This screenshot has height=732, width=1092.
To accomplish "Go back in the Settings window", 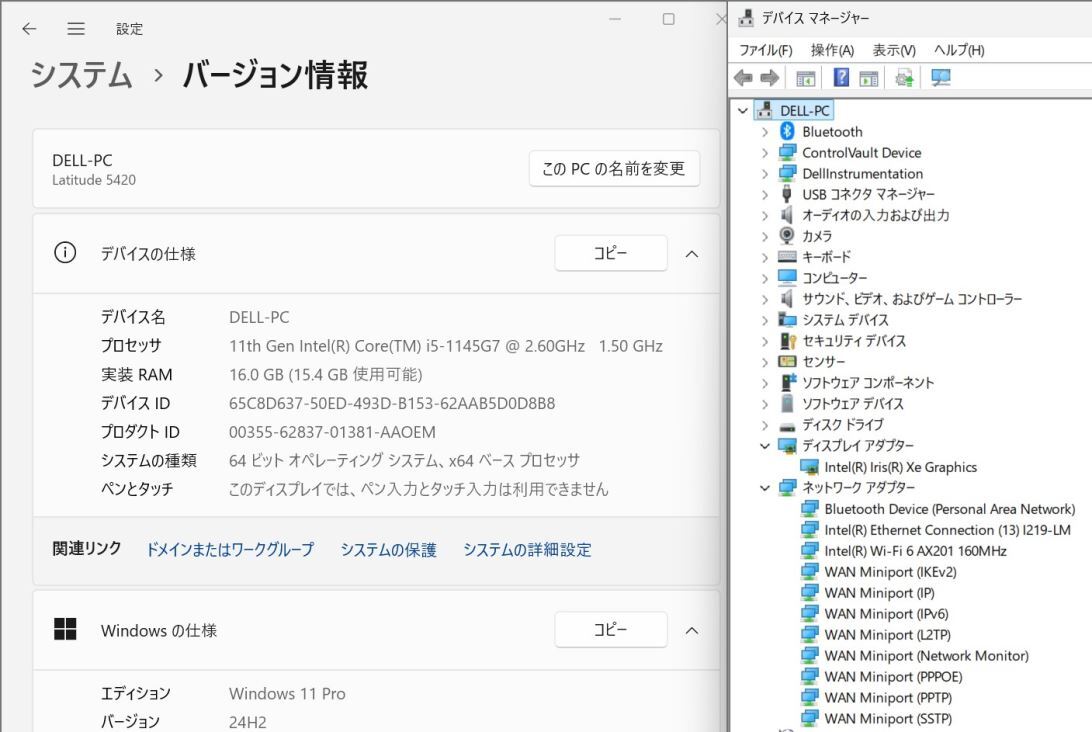I will click(x=29, y=29).
